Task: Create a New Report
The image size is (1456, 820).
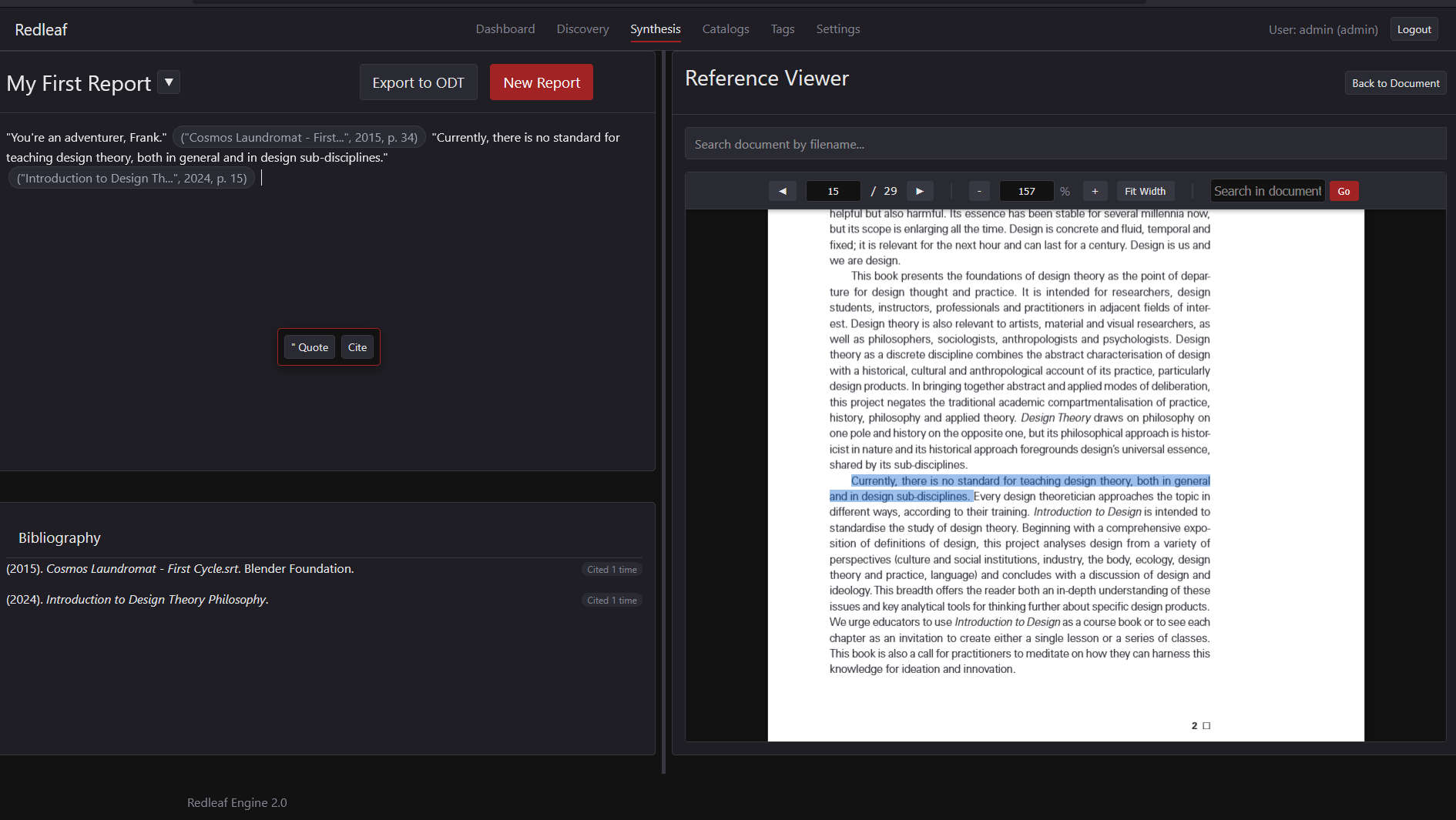Action: pyautogui.click(x=541, y=82)
